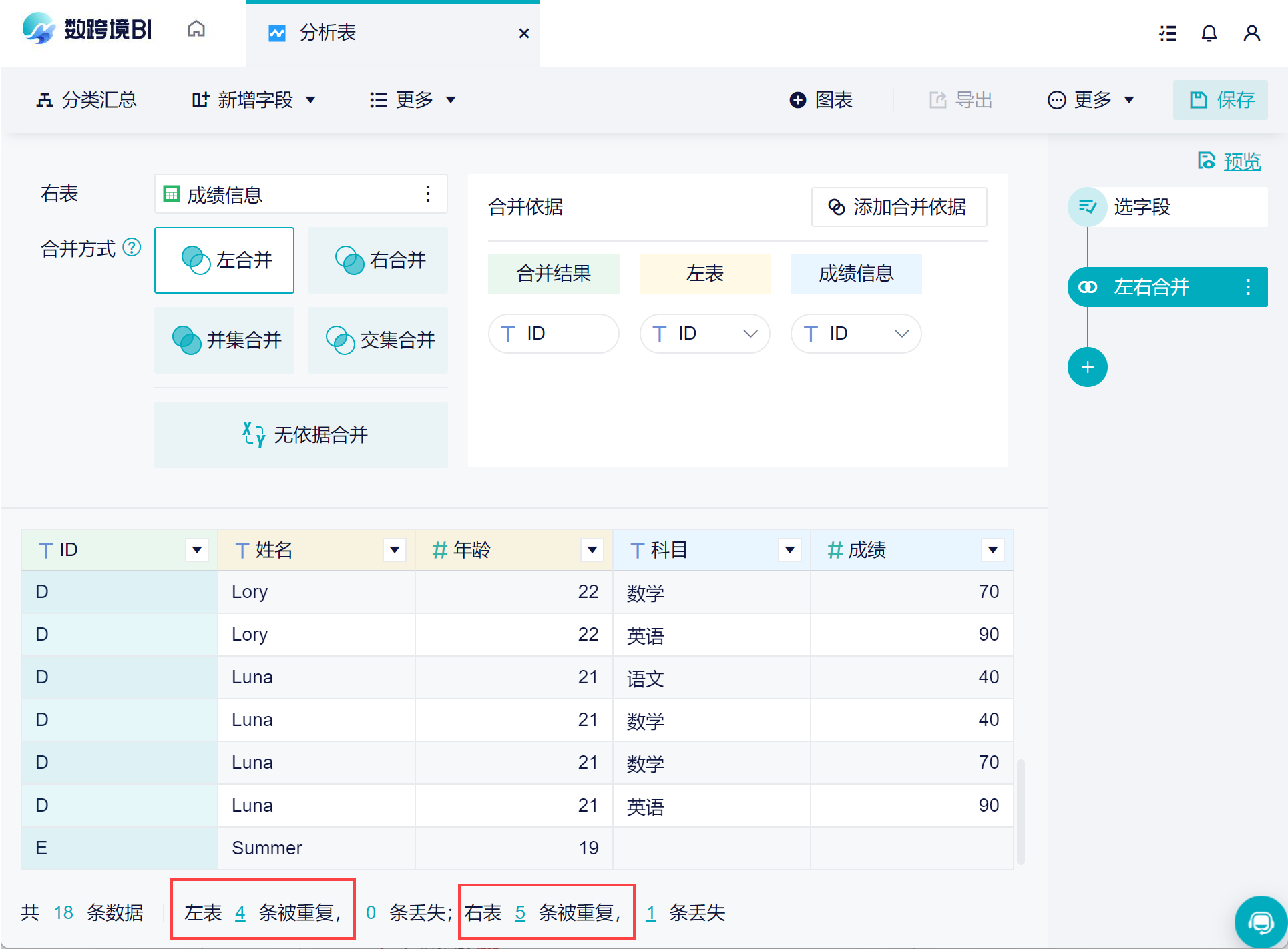
Task: Open the 年龄 column filter arrow
Action: click(592, 550)
